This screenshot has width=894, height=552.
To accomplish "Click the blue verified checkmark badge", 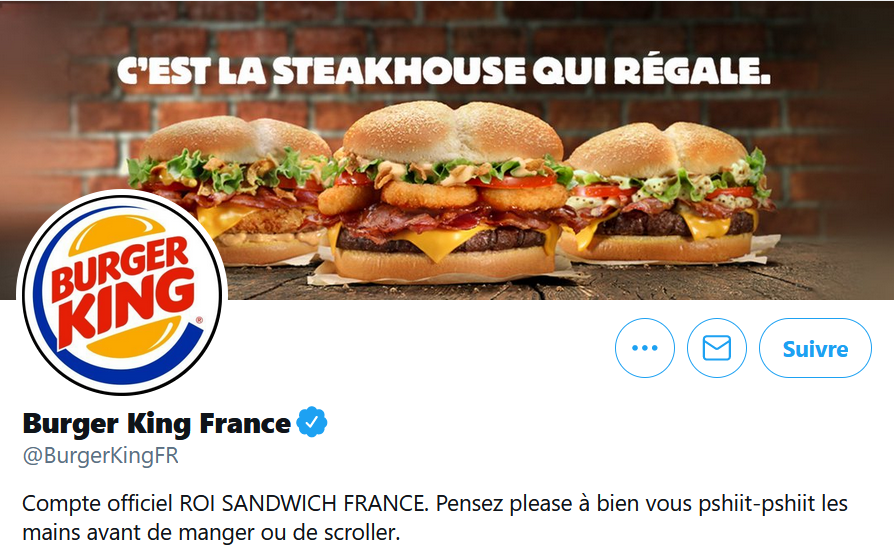I will (x=312, y=422).
